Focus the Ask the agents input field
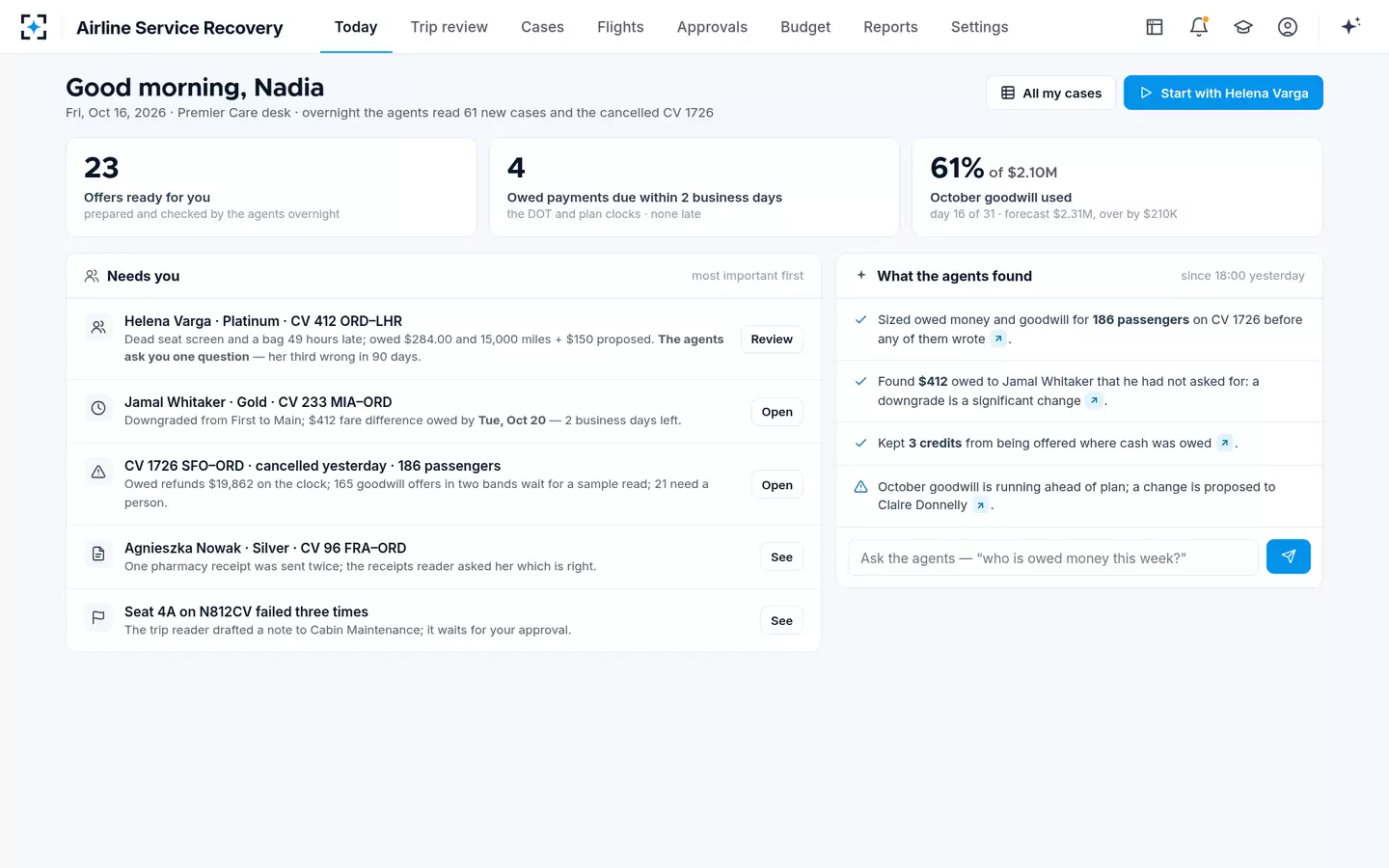 pyautogui.click(x=1053, y=557)
